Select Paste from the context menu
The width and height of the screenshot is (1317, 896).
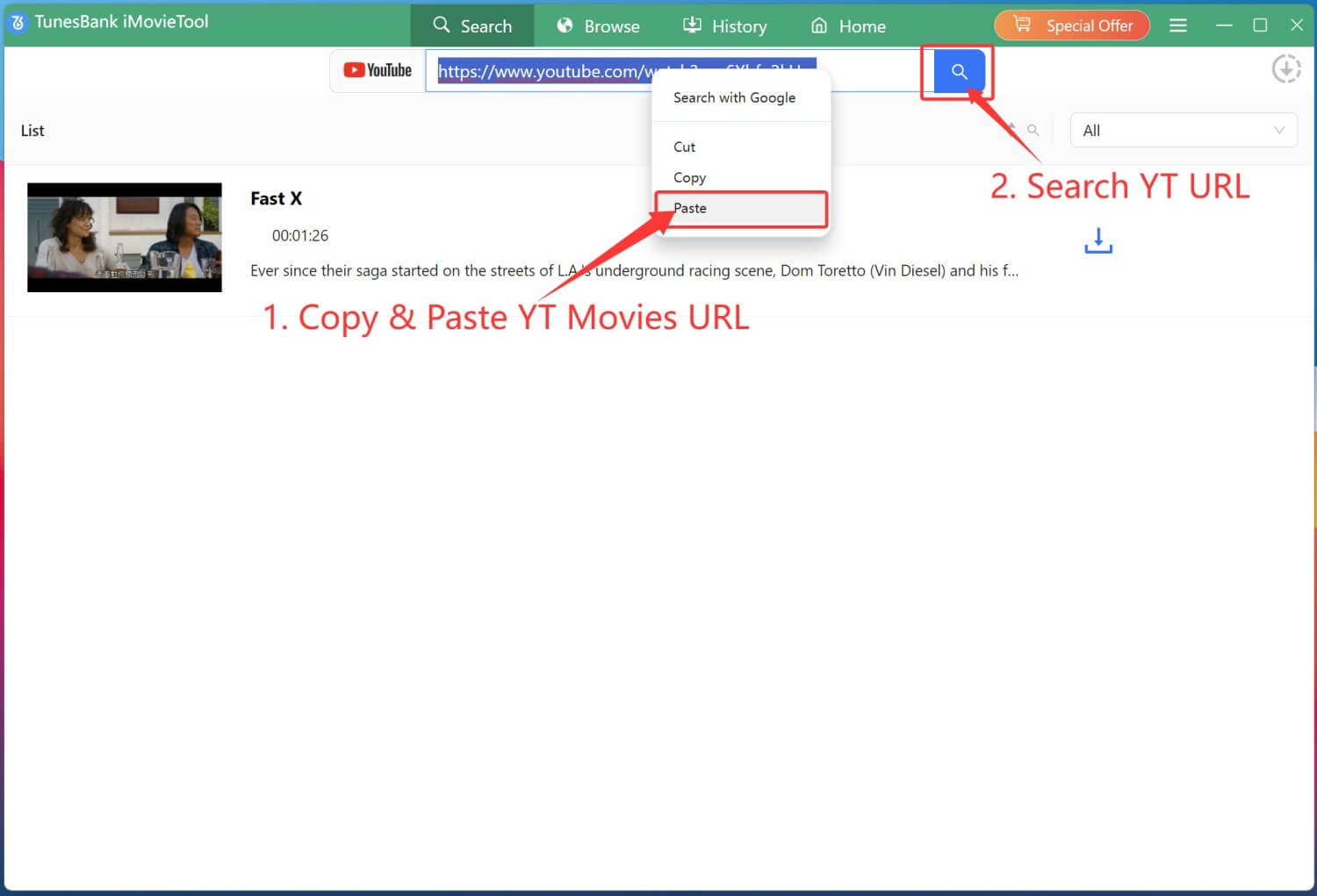point(690,209)
